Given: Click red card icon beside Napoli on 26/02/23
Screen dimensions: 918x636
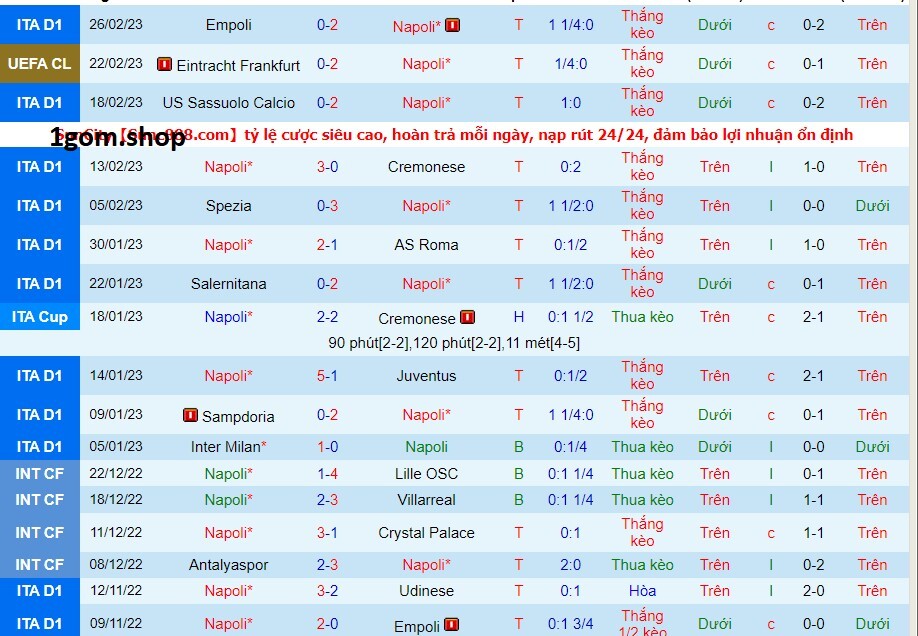Looking at the screenshot, I should click(x=452, y=26).
